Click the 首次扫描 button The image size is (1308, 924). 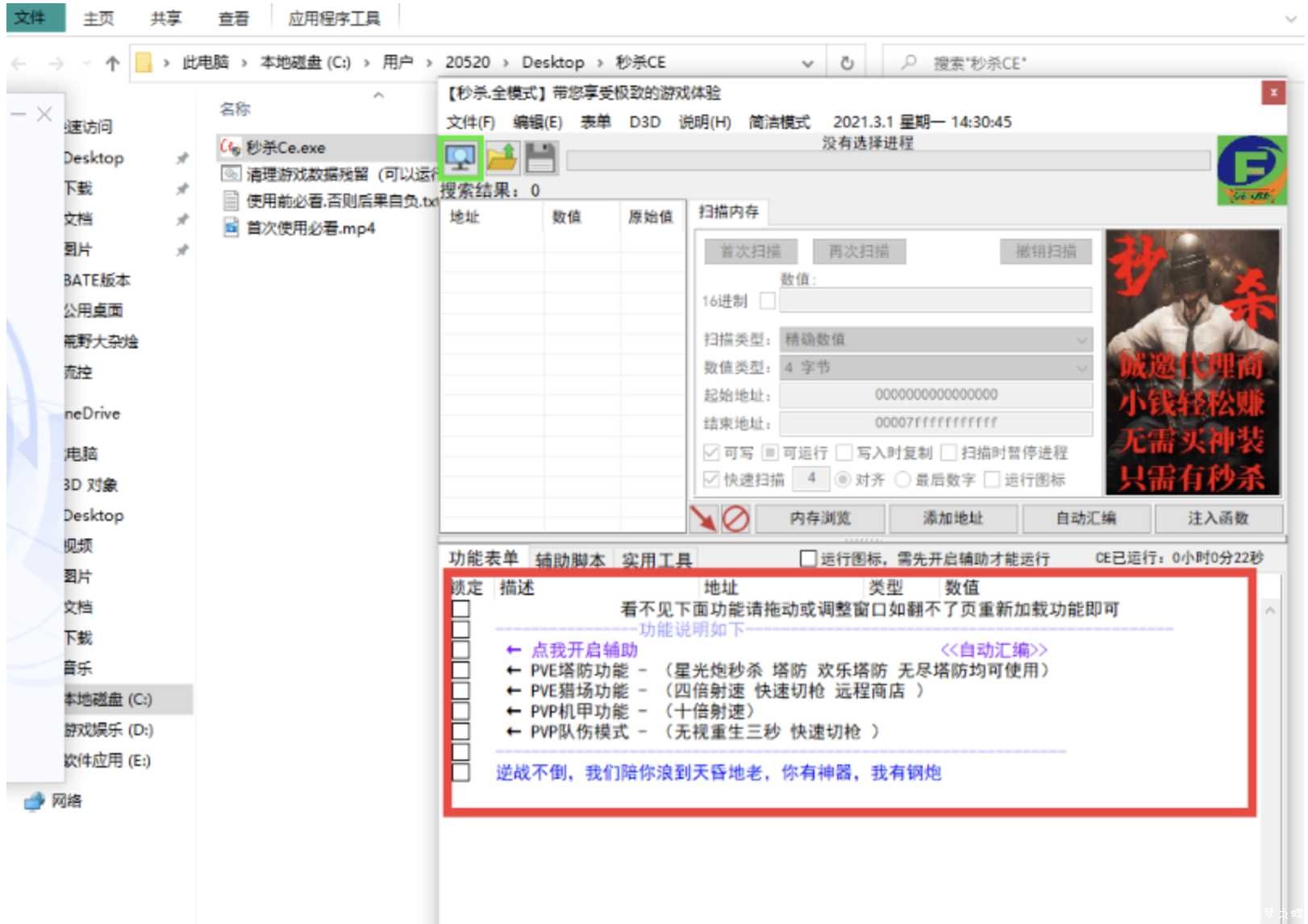(x=751, y=252)
